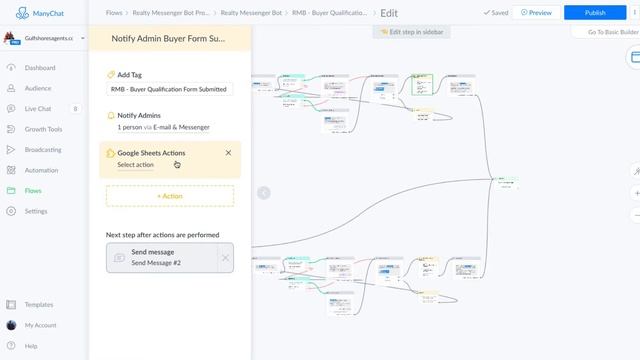
Task: Click the + Action button
Action: [170, 196]
